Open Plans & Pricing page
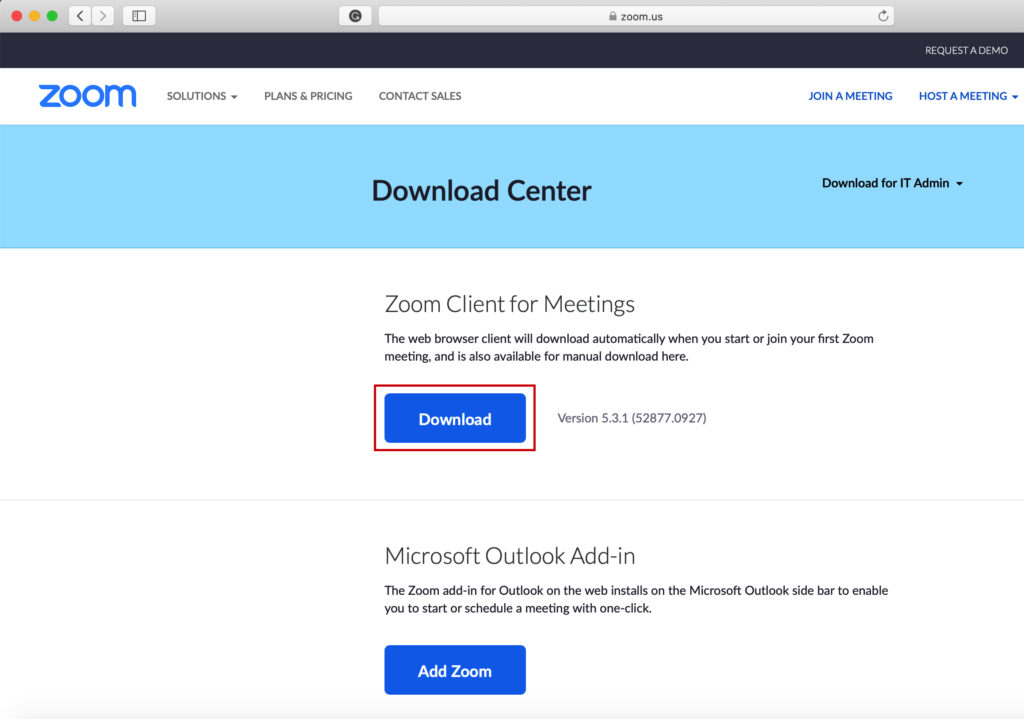Viewport: 1024px width, 719px height. pyautogui.click(x=308, y=96)
